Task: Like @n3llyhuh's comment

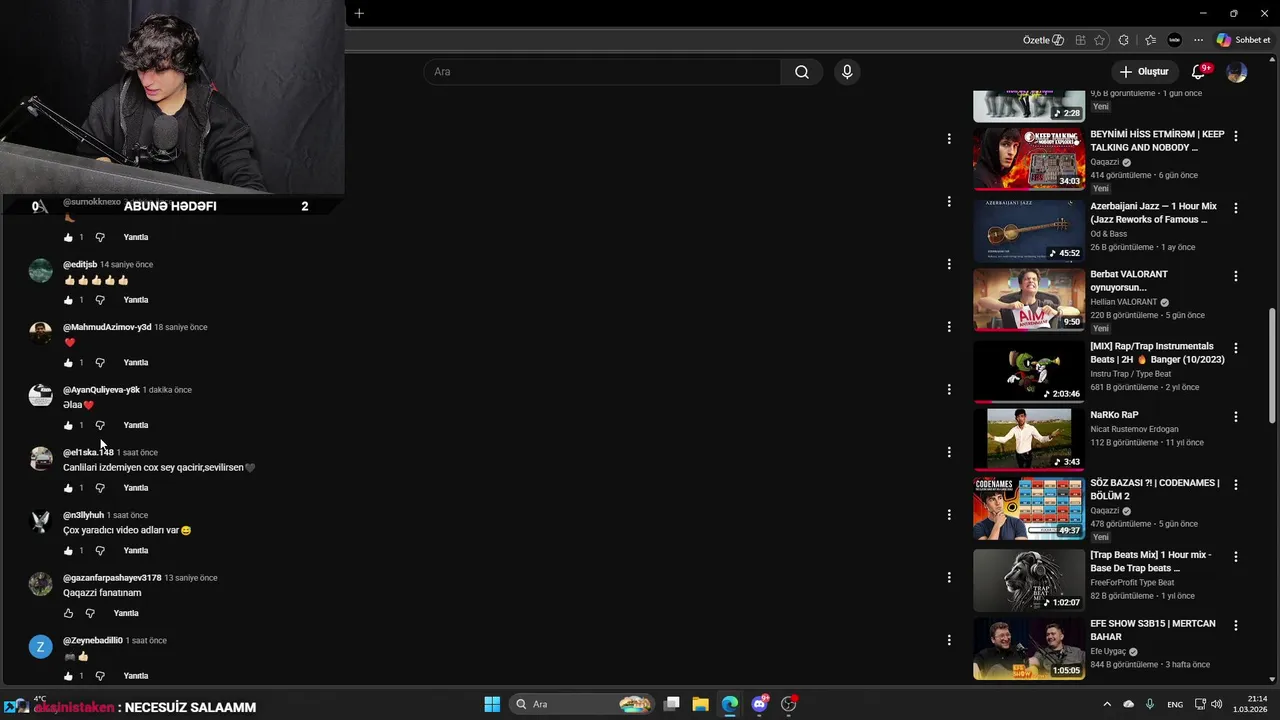Action: (x=68, y=551)
